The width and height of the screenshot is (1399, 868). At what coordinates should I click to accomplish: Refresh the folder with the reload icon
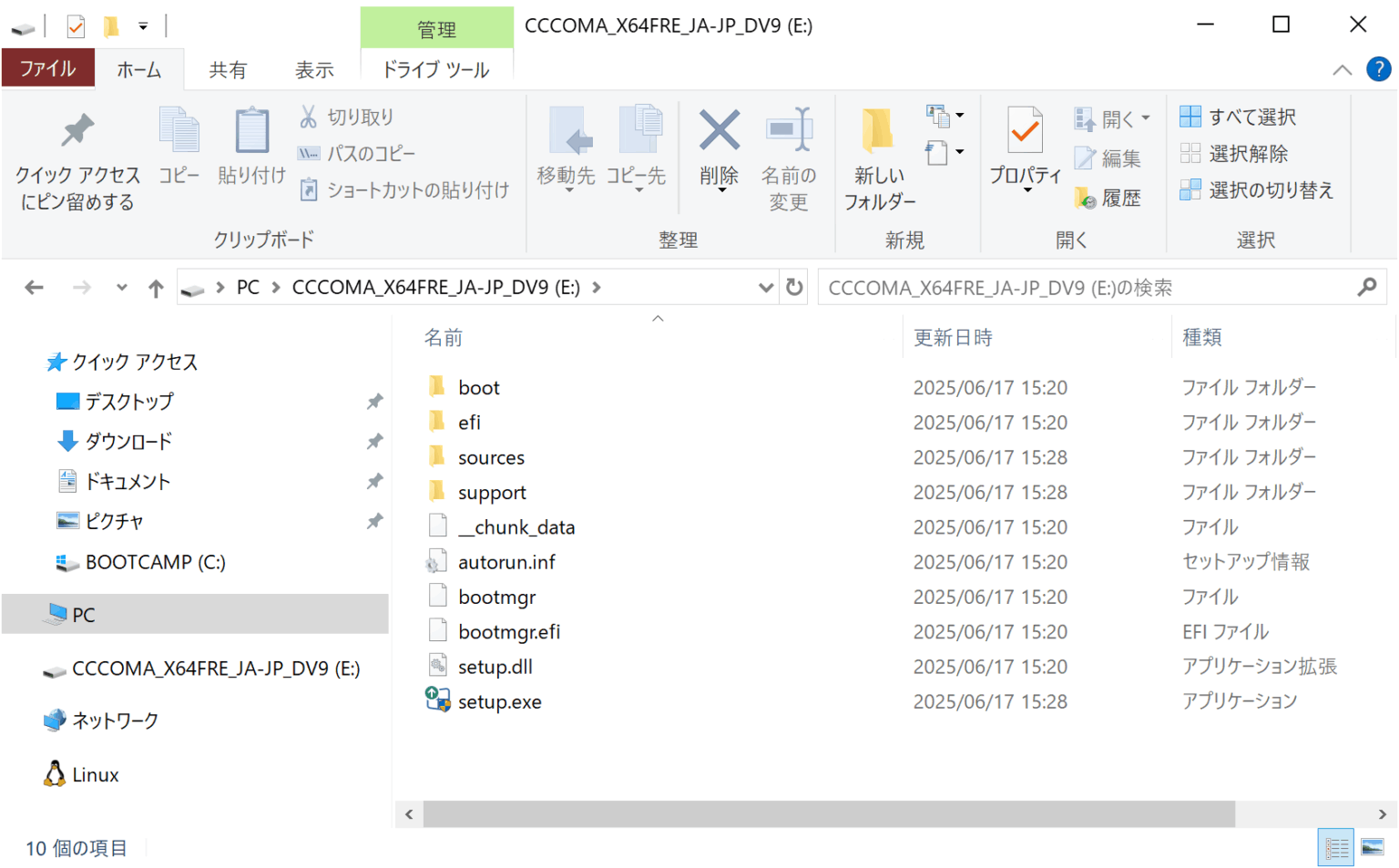click(x=793, y=286)
